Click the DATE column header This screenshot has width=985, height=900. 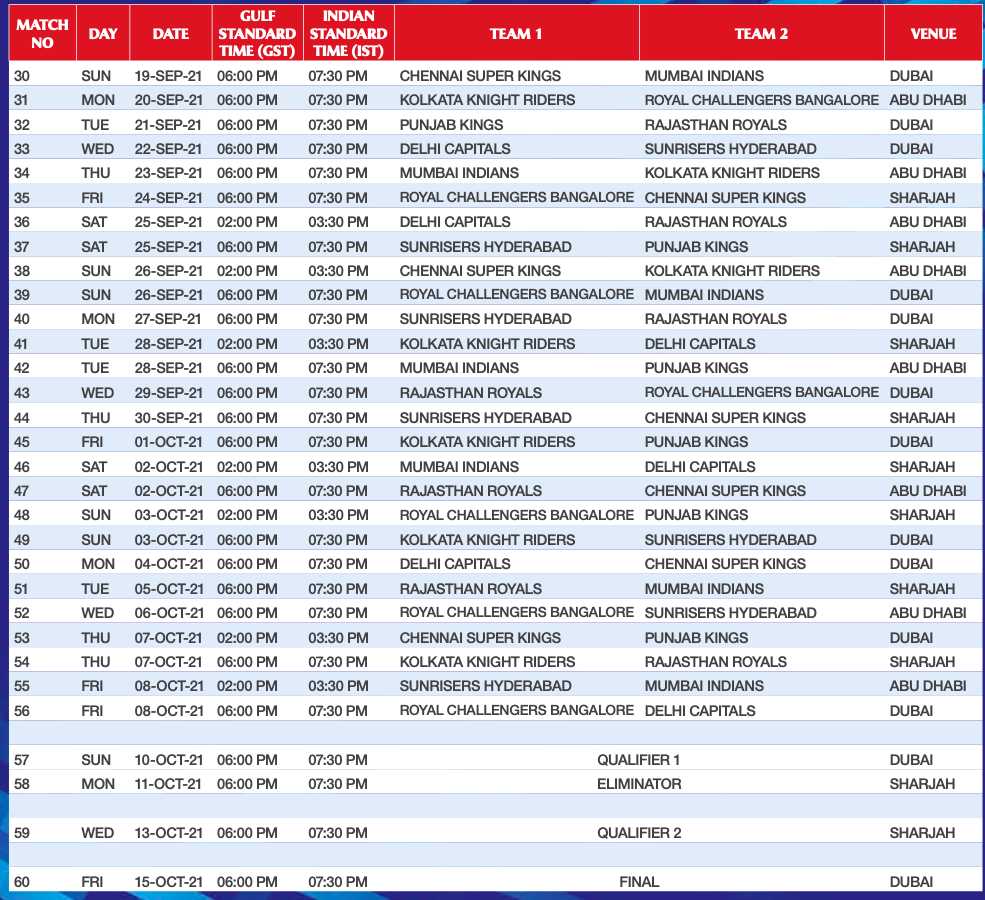(x=170, y=33)
